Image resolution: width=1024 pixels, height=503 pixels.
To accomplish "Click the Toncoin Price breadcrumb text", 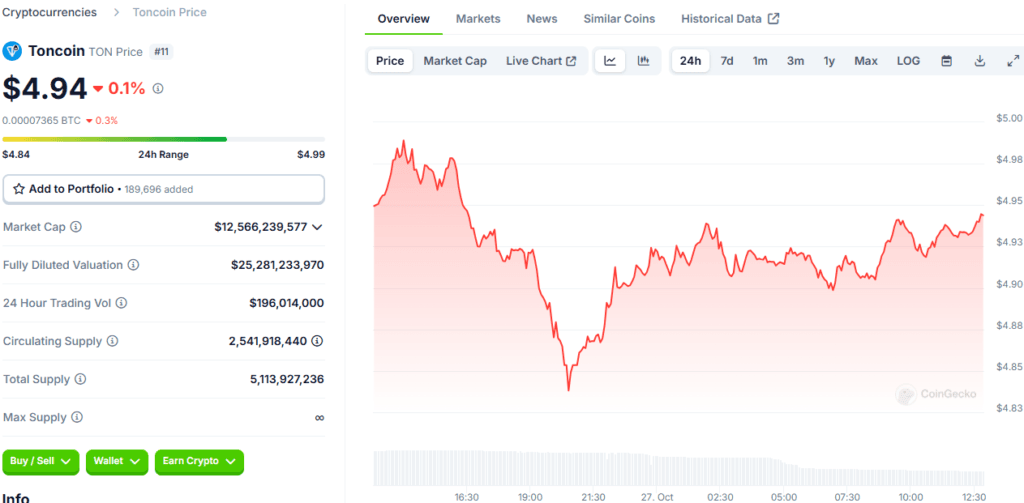I will point(170,12).
